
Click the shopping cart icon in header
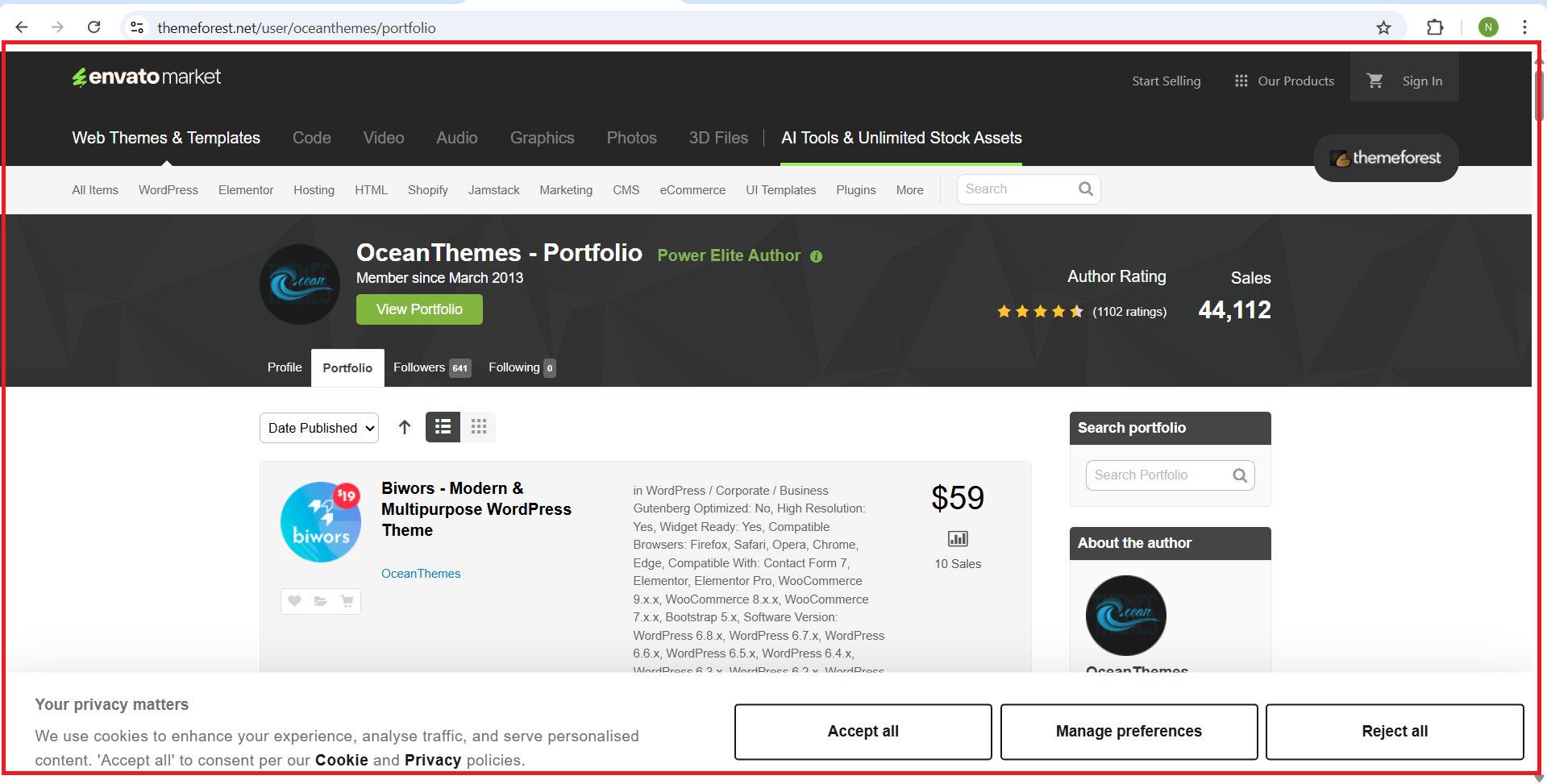tap(1375, 81)
